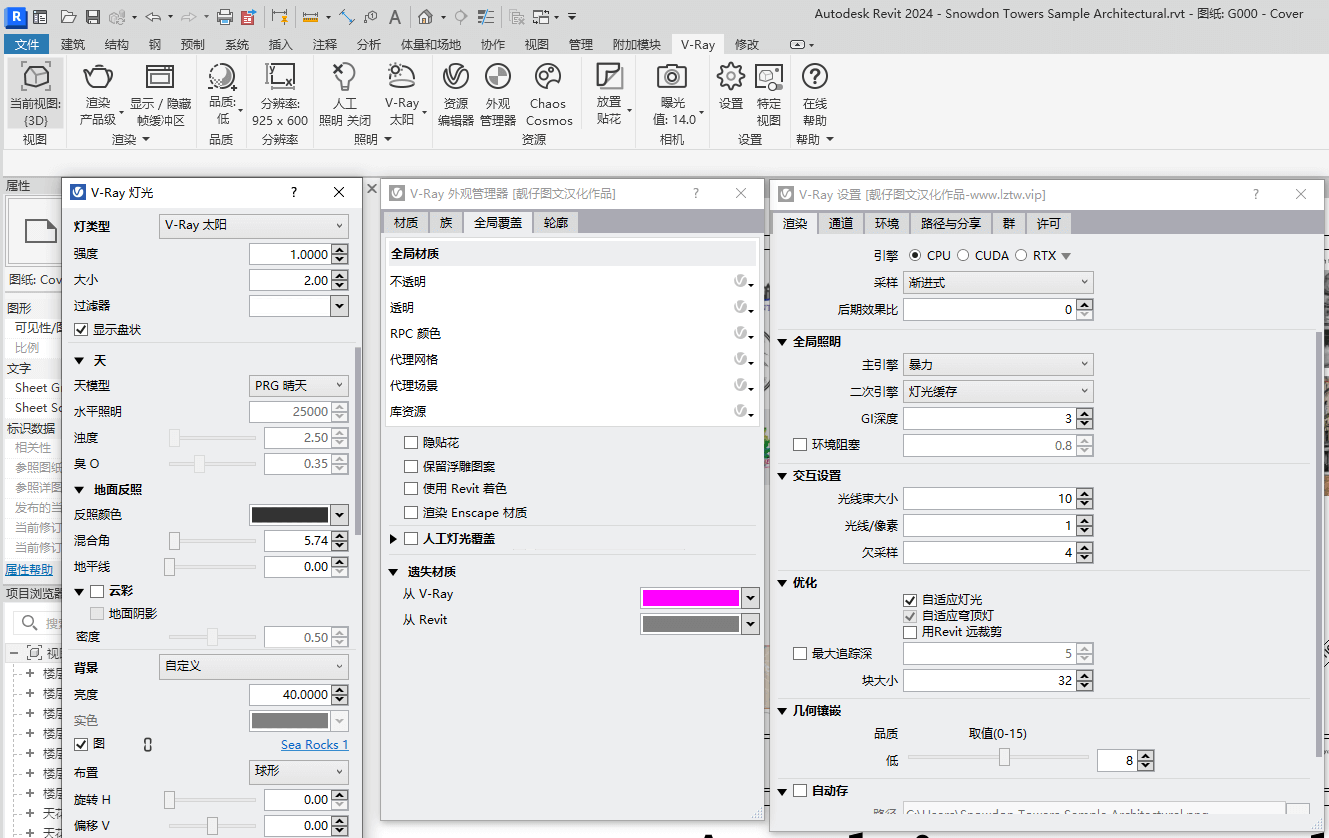Screen dimensions: 1329x838
Task: Click the 特定视图 icon
Action: pos(768,77)
